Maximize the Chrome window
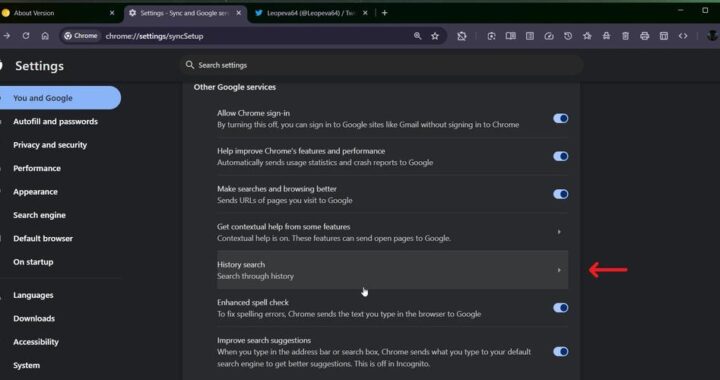 [x=705, y=10]
